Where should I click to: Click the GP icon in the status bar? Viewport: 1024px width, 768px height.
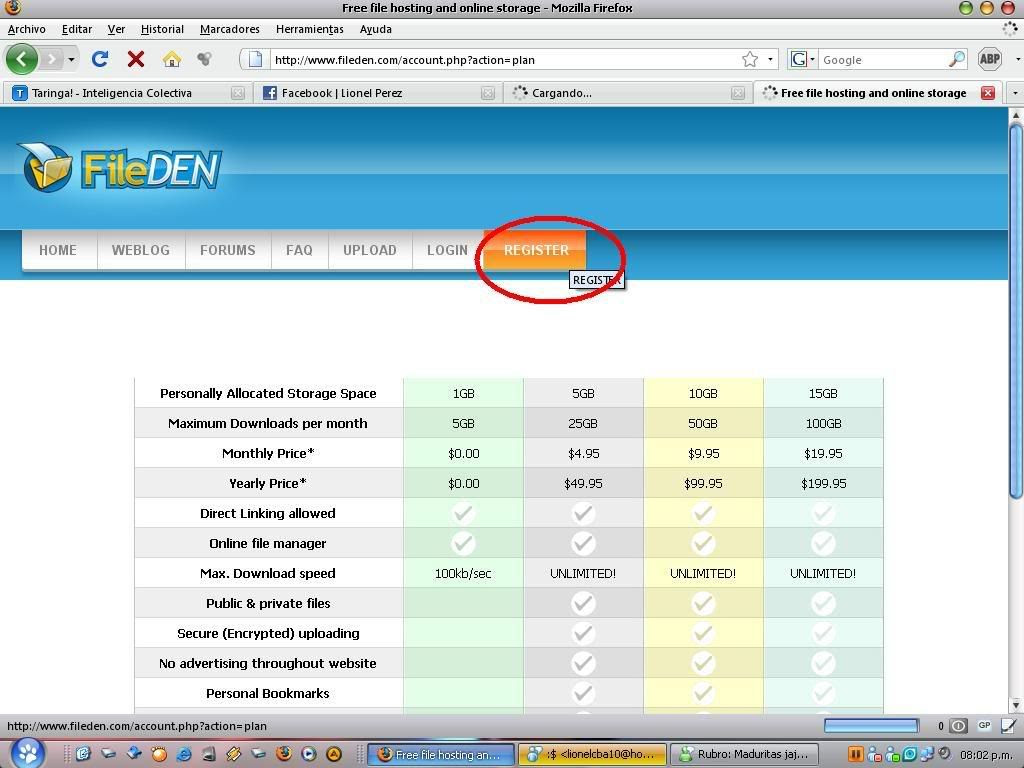point(984,726)
